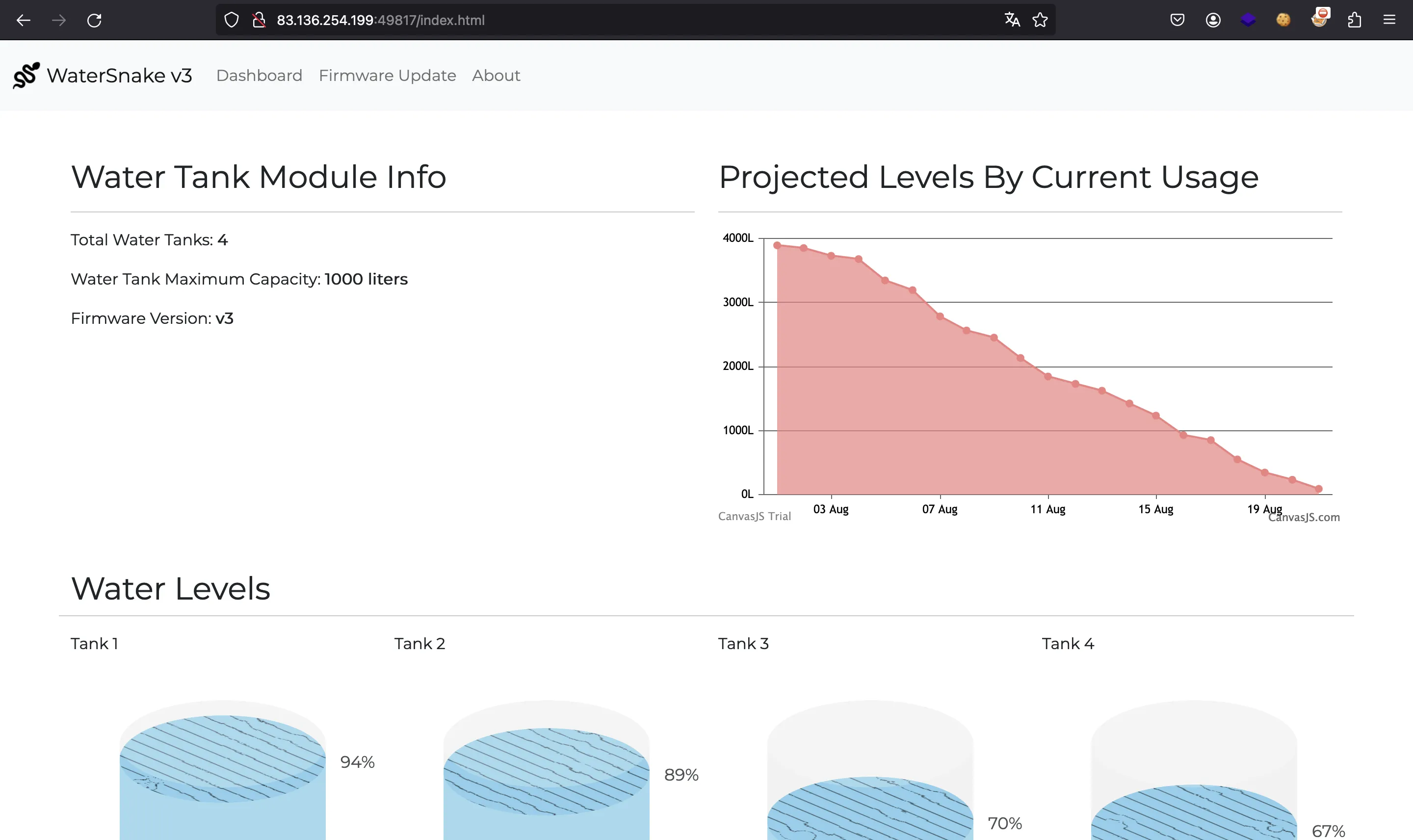
Task: Open the shield tracking protection icon
Action: pos(232,21)
